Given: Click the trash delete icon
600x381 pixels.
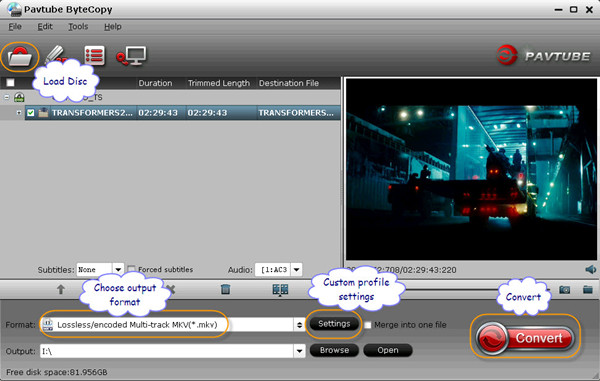Looking at the screenshot, I should pyautogui.click(x=225, y=289).
